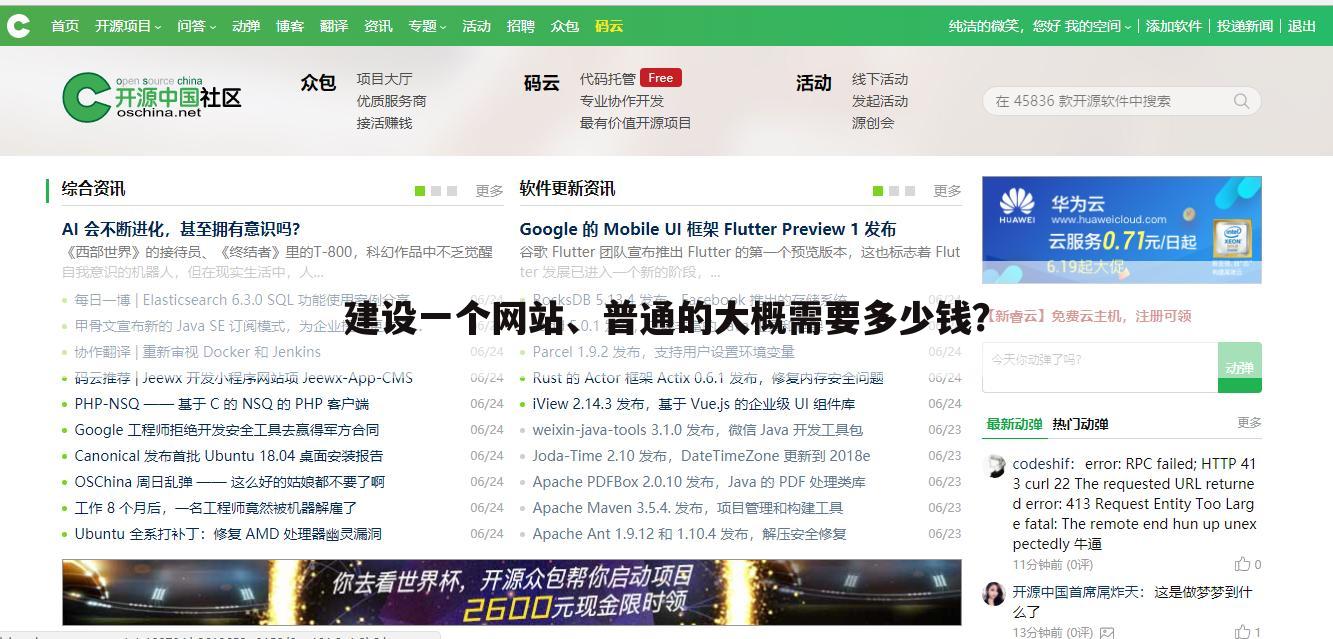Open the 开源中国社区 oschina.net logo
1333x639 pixels.
(152, 98)
